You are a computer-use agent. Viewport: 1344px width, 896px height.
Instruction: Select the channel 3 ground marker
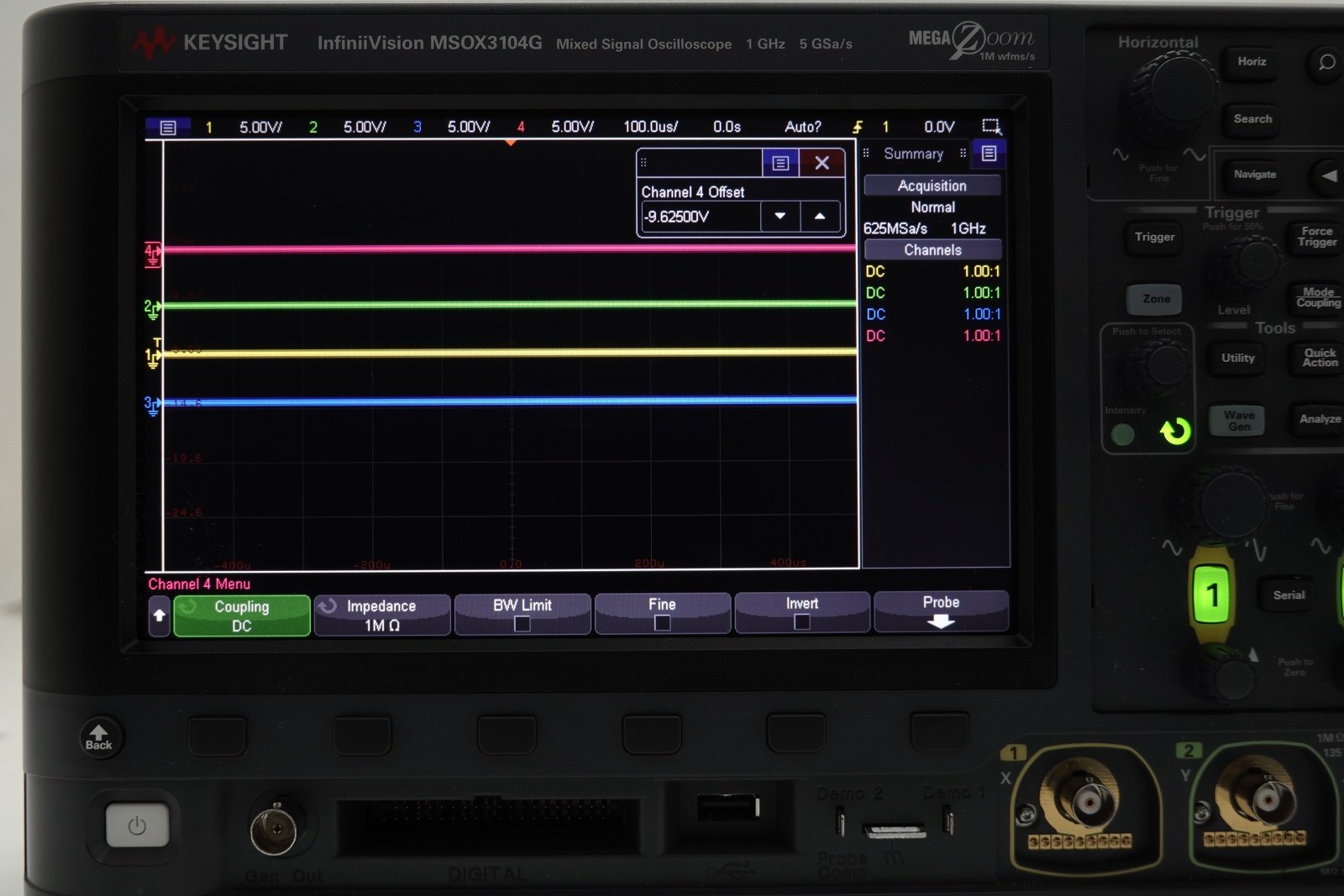[152, 406]
